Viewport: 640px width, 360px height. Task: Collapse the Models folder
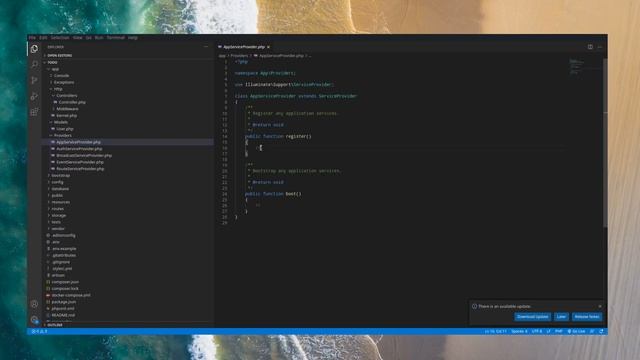click(x=61, y=122)
